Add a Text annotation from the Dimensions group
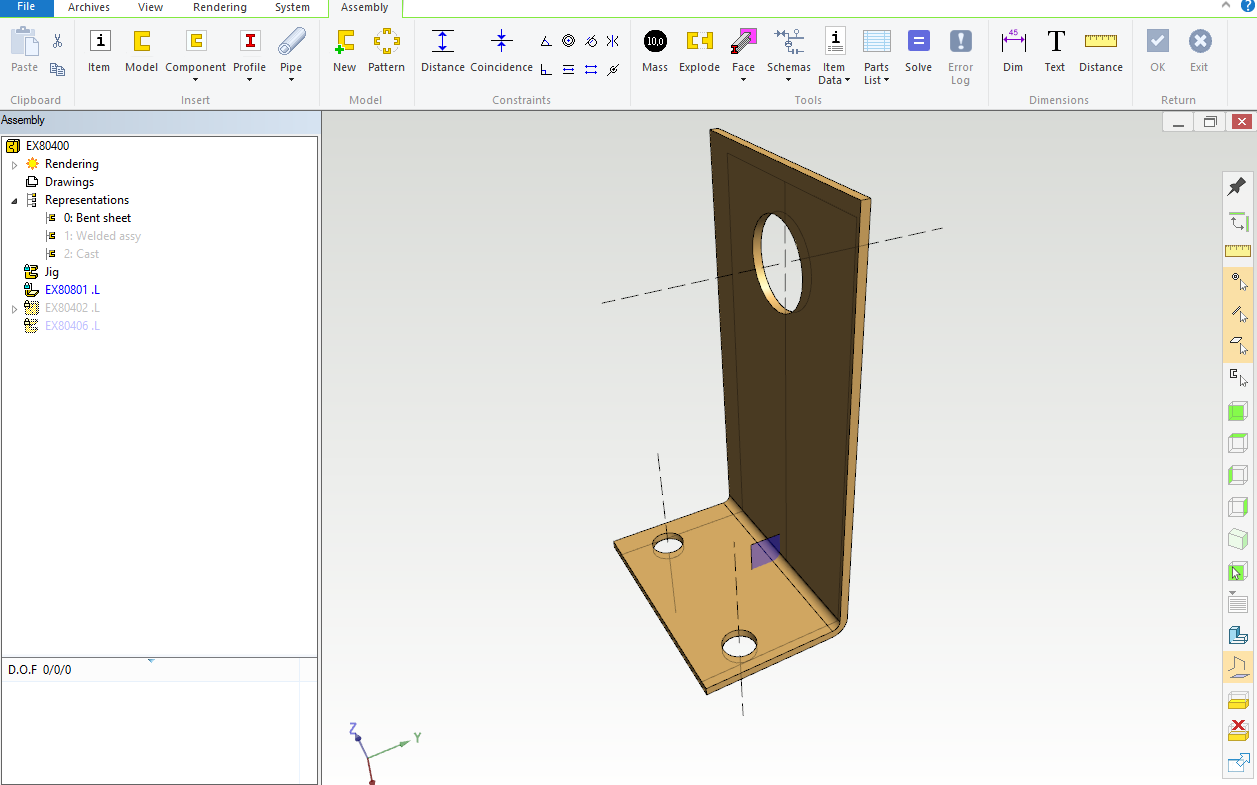This screenshot has width=1257, height=785. point(1055,50)
